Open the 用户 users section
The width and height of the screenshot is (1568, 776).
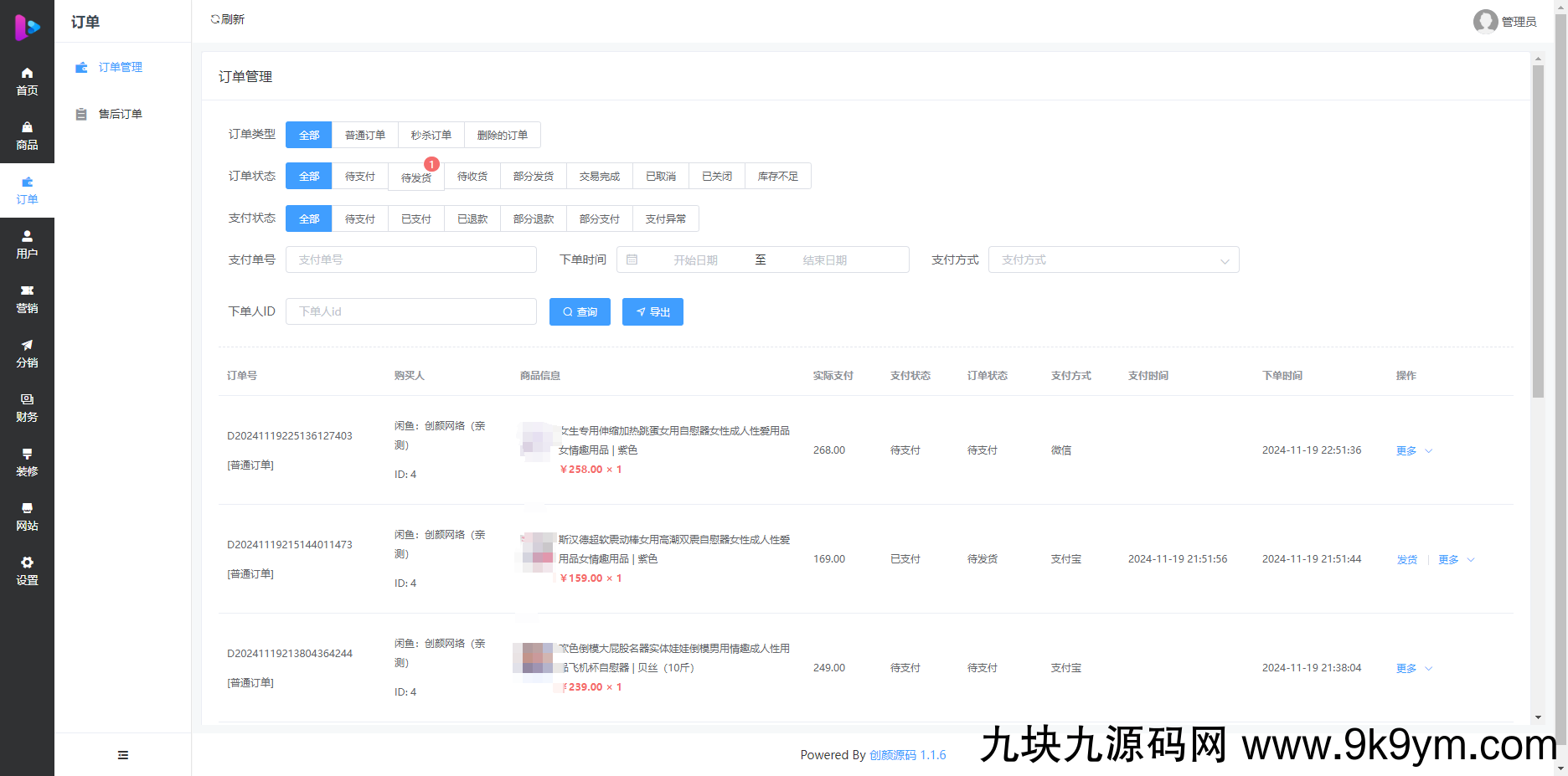(x=27, y=243)
